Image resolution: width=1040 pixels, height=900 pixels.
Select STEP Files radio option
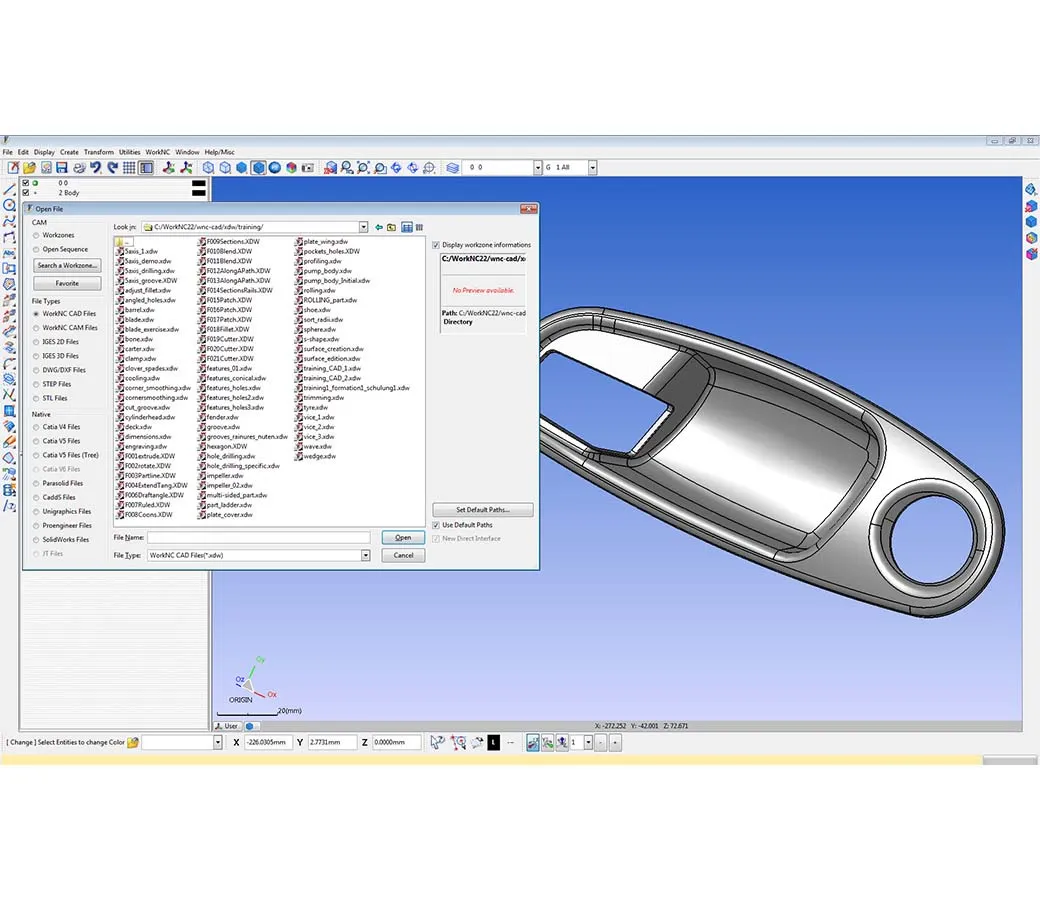click(x=36, y=385)
